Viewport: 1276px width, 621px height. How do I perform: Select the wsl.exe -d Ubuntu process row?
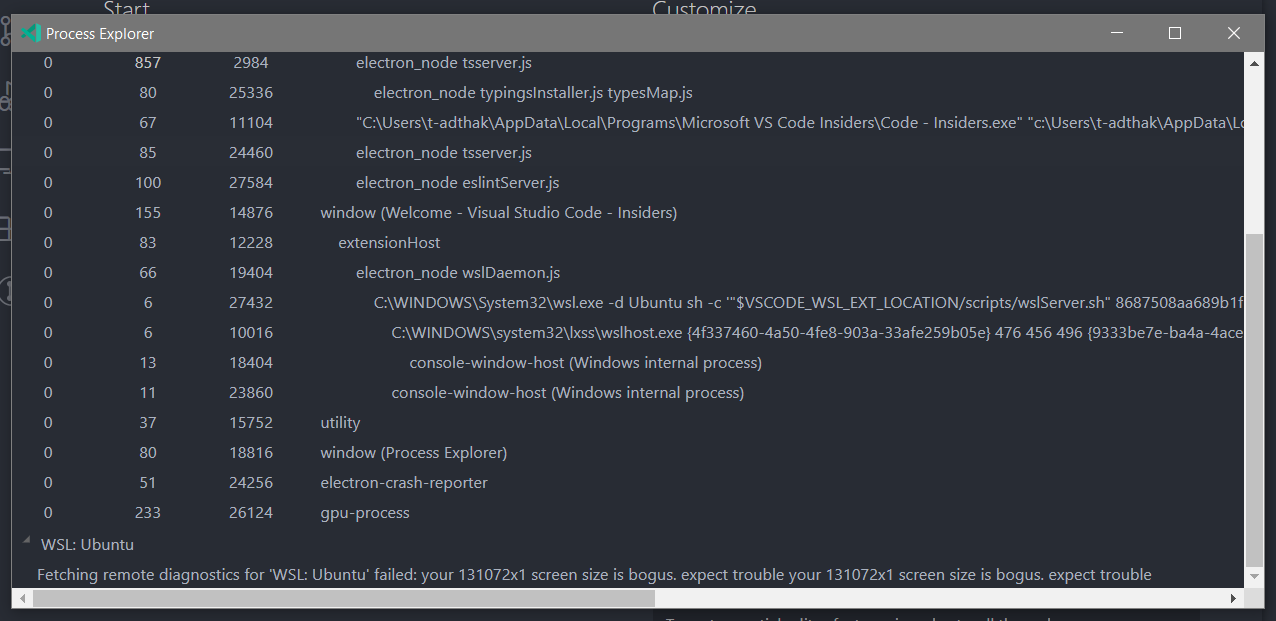click(x=629, y=303)
